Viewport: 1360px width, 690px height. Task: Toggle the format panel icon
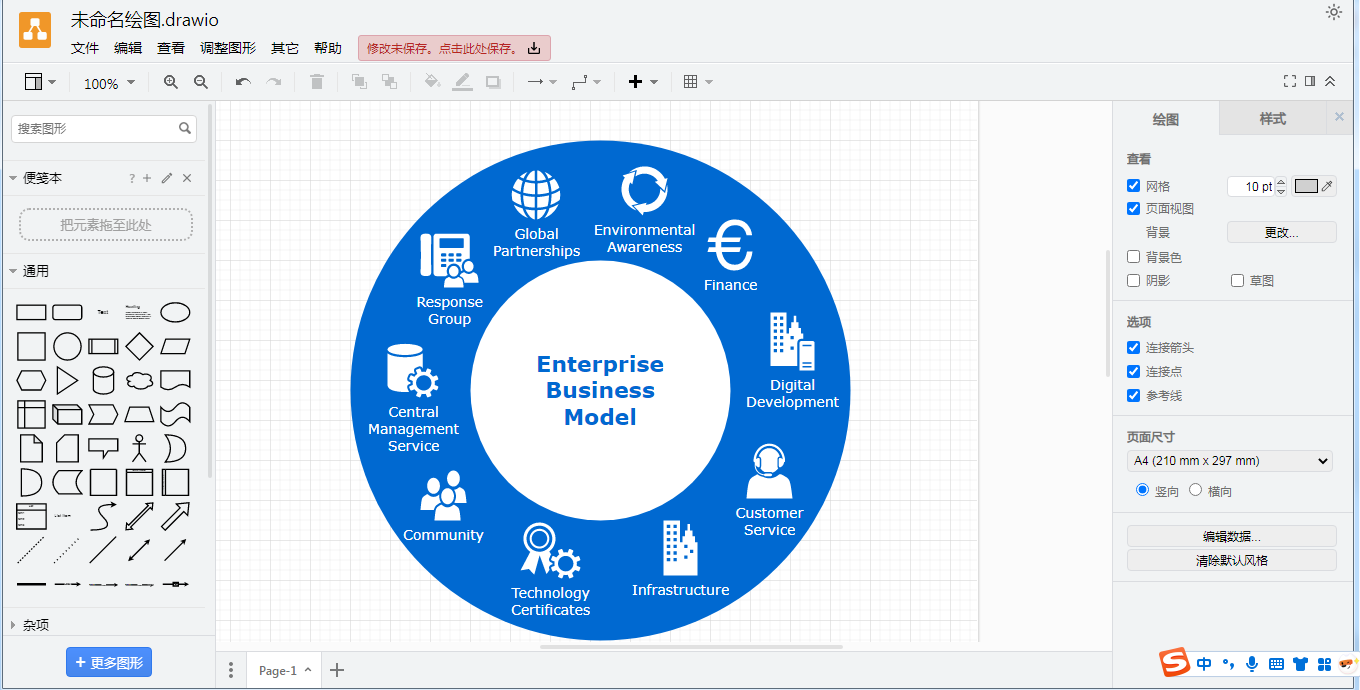[1310, 82]
